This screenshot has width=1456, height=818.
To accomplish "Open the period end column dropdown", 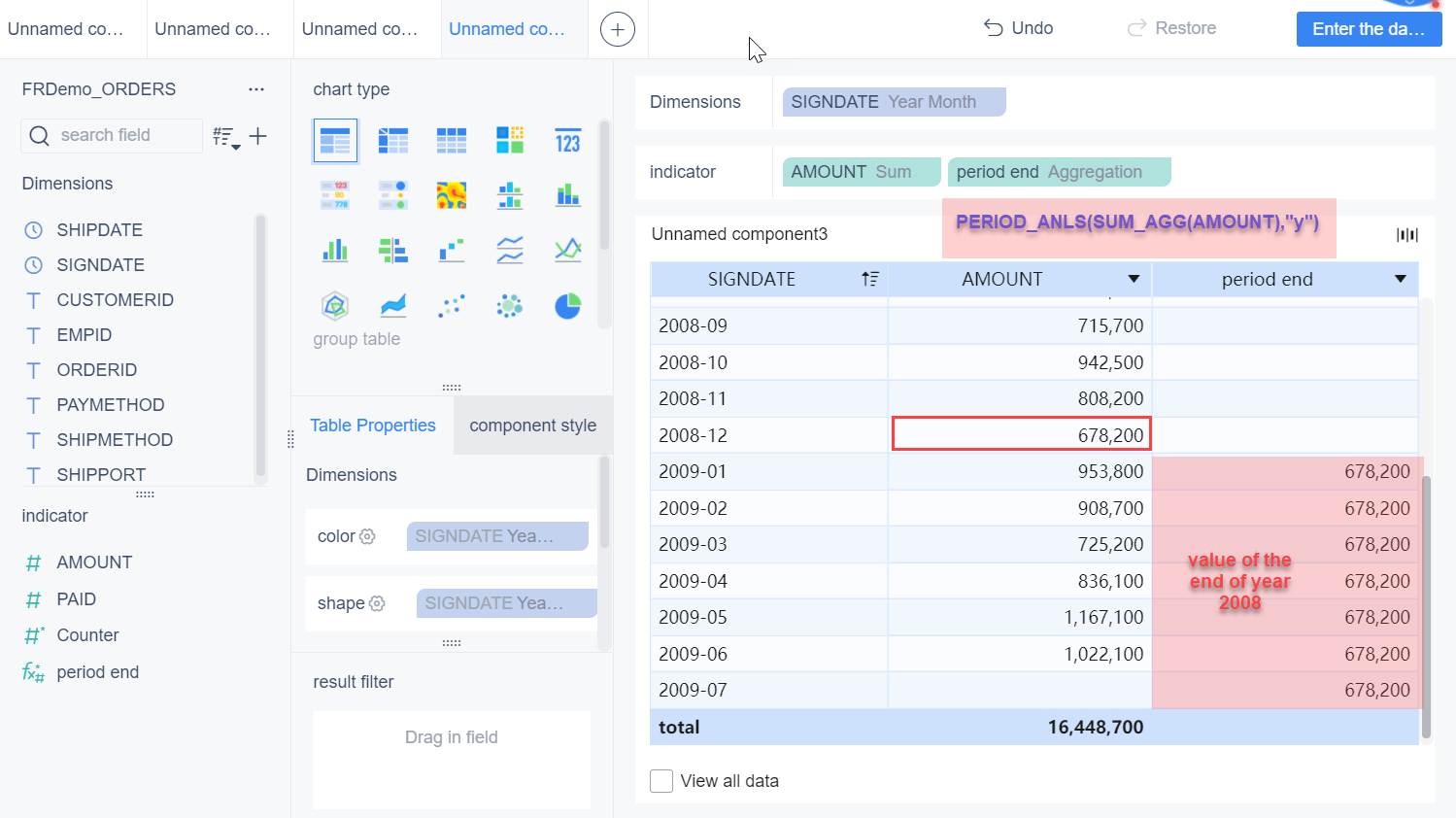I will click(x=1400, y=280).
